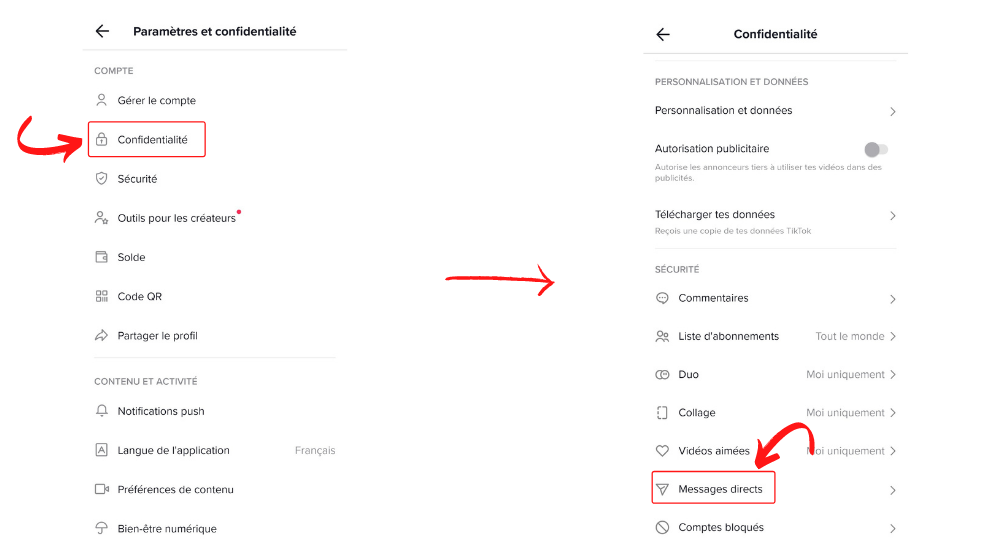This screenshot has width=1000, height=560.
Task: Tap the Partager le profil share icon
Action: [x=101, y=335]
